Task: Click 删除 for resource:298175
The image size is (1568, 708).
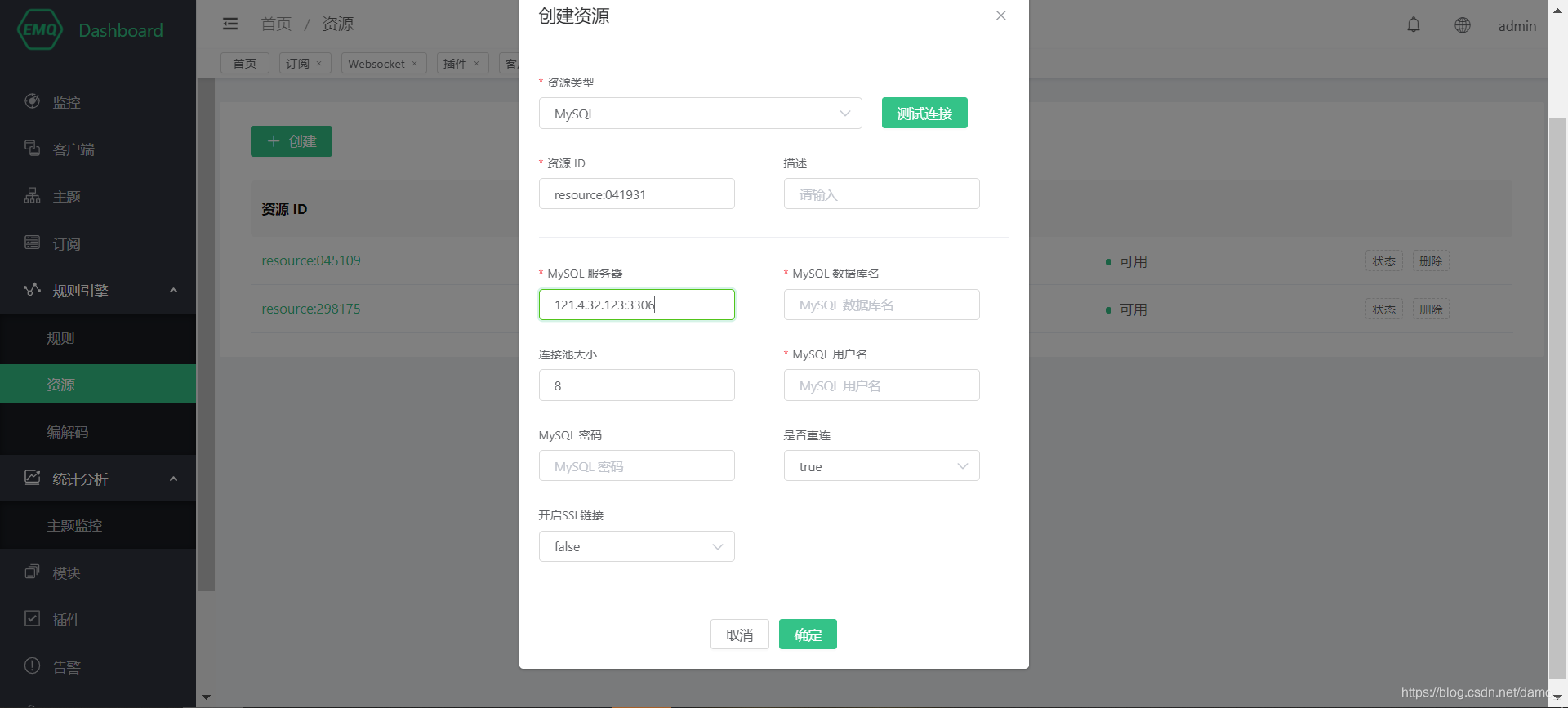Action: point(1431,309)
